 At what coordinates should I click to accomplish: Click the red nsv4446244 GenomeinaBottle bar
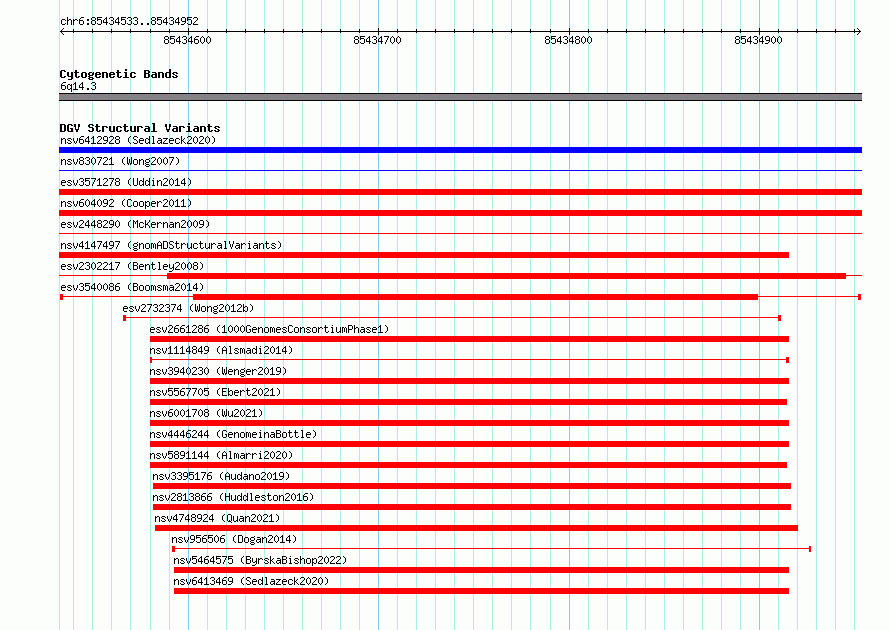click(469, 444)
